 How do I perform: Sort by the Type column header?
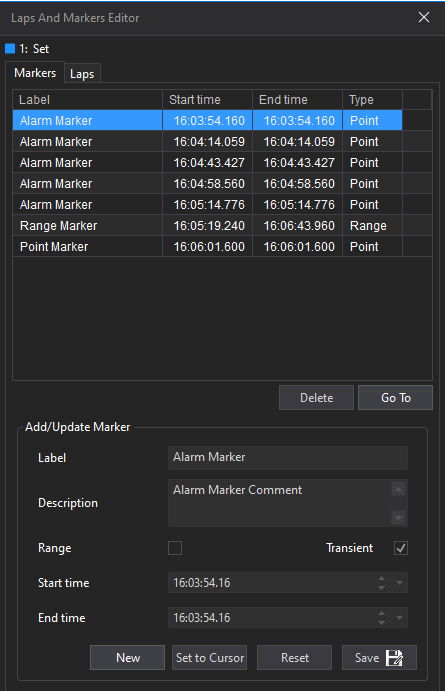372,100
